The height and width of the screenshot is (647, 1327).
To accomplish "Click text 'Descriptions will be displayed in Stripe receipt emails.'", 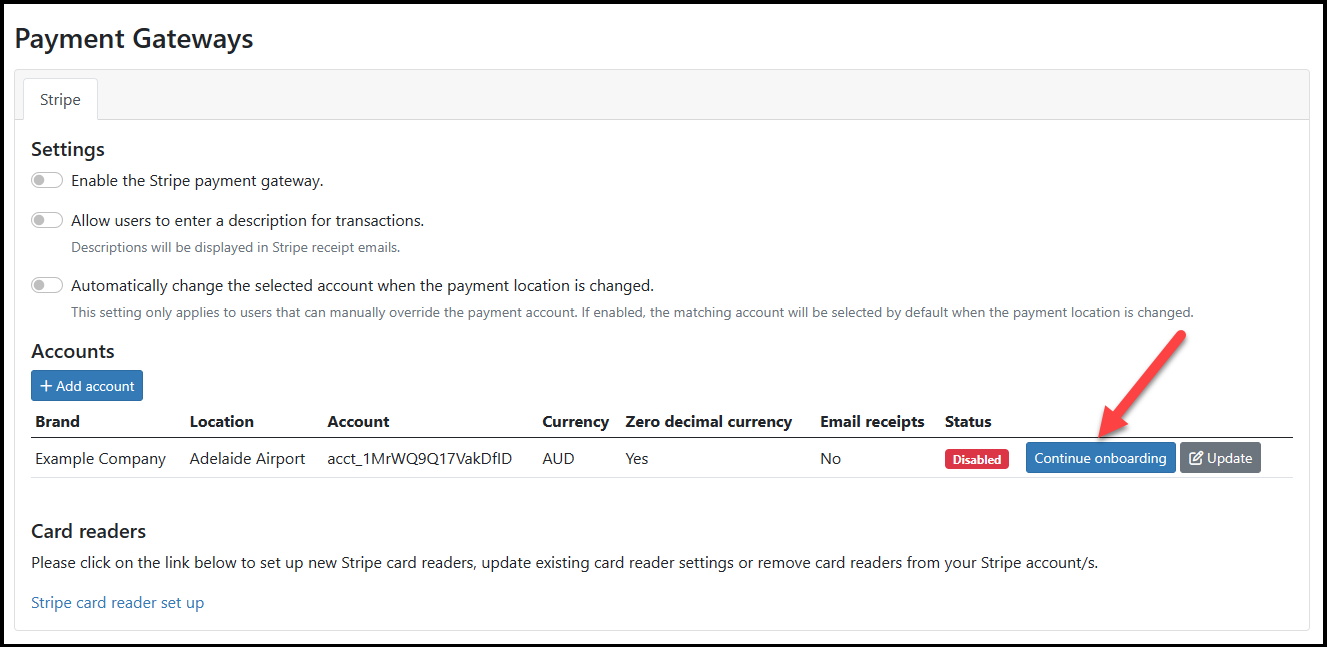I will [x=236, y=247].
